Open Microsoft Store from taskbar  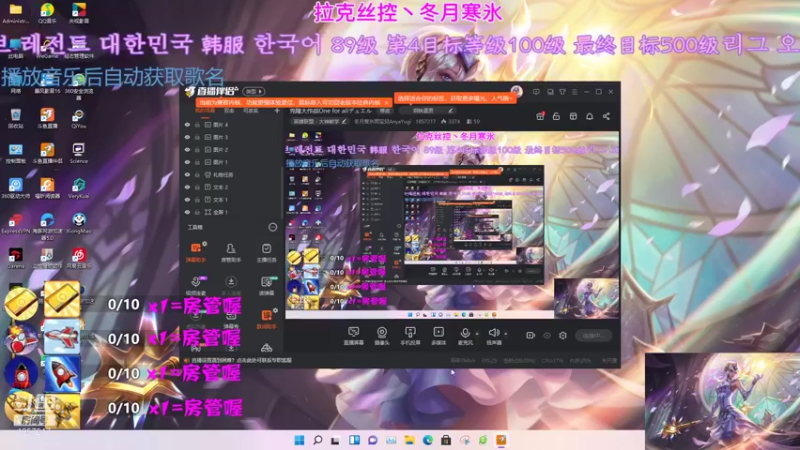[x=446, y=440]
